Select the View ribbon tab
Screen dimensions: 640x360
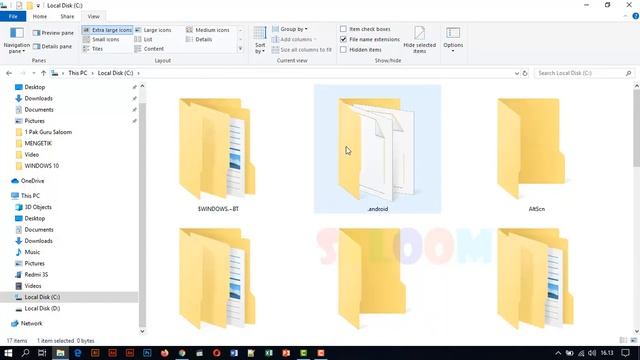[x=93, y=16]
